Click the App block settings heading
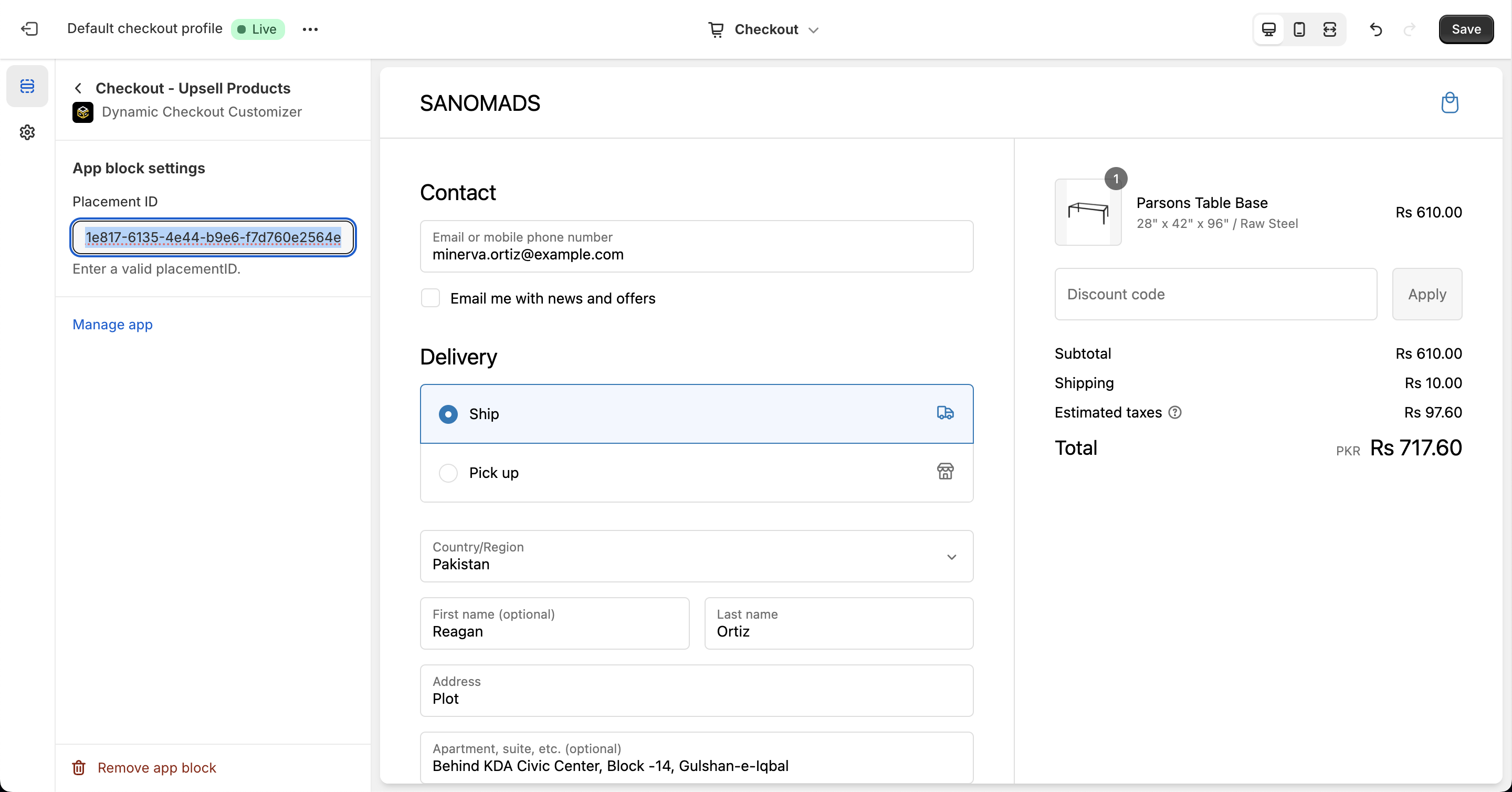This screenshot has width=1512, height=792. pyautogui.click(x=139, y=169)
